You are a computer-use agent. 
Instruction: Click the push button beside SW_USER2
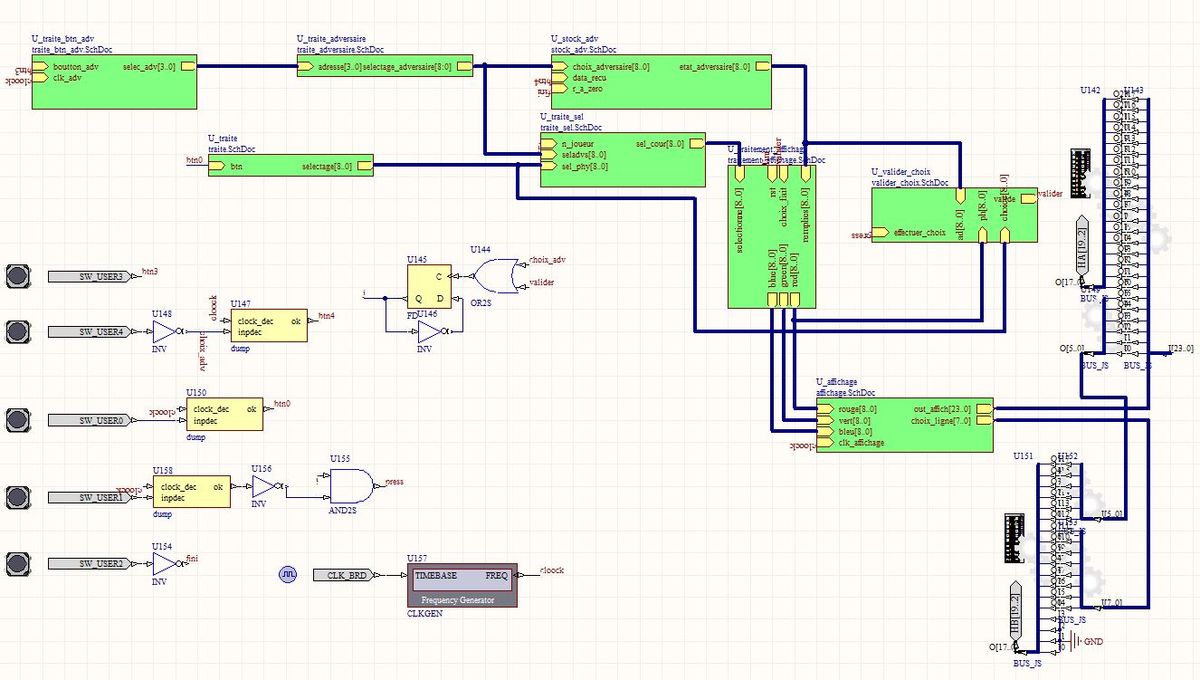pyautogui.click(x=18, y=563)
